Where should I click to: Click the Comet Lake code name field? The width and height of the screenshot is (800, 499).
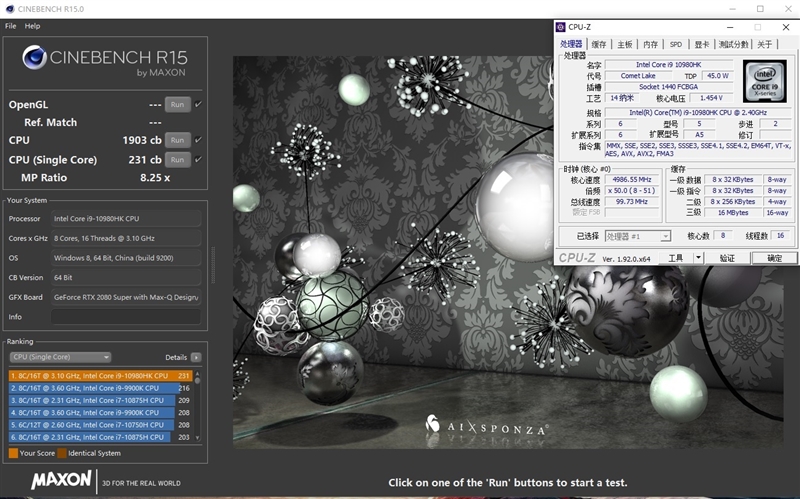638,76
